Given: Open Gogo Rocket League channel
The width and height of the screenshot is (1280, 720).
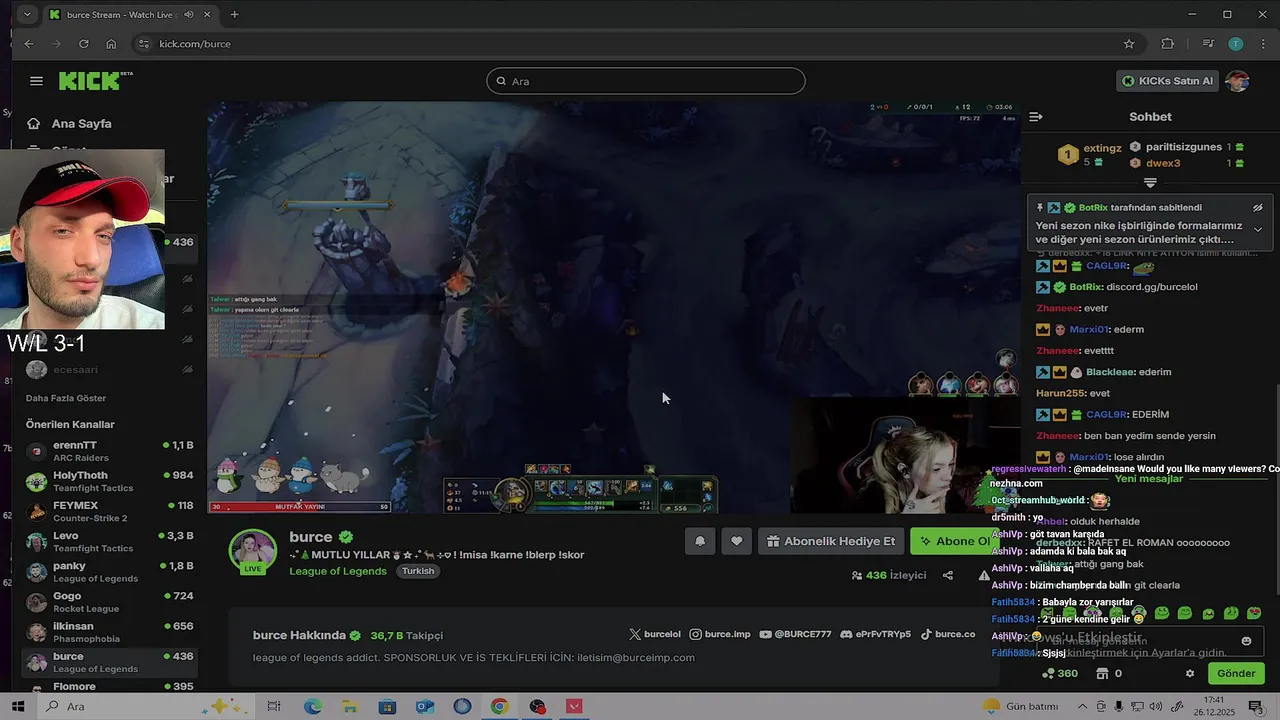Looking at the screenshot, I should click(x=109, y=602).
